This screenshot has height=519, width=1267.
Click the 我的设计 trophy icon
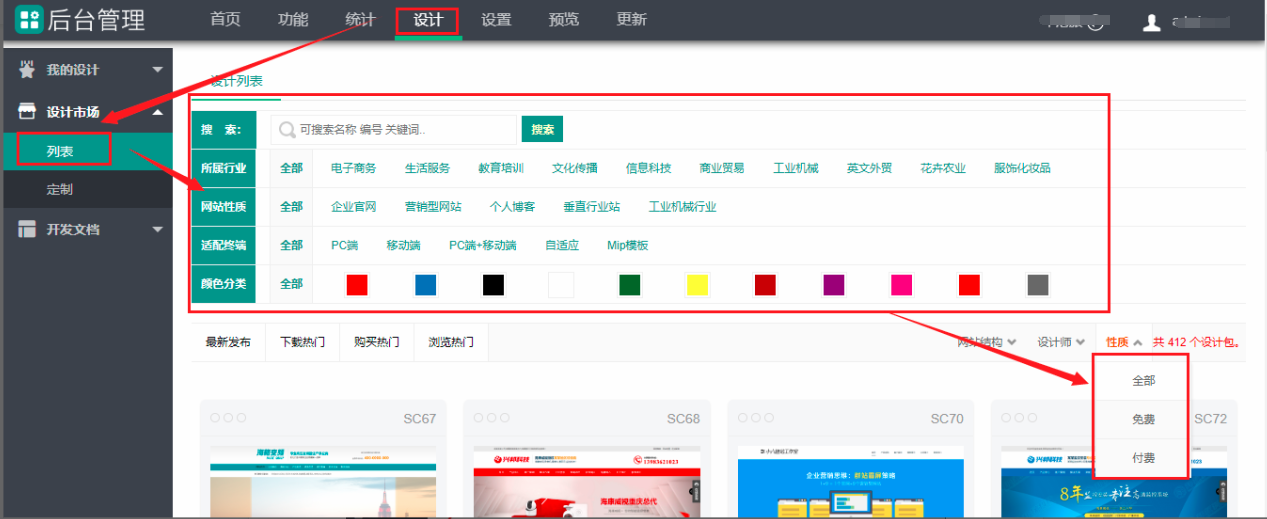(27, 70)
